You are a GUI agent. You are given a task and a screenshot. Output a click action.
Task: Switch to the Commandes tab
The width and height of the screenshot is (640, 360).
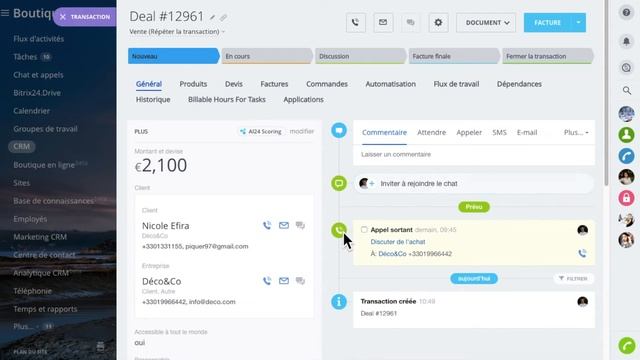click(327, 84)
